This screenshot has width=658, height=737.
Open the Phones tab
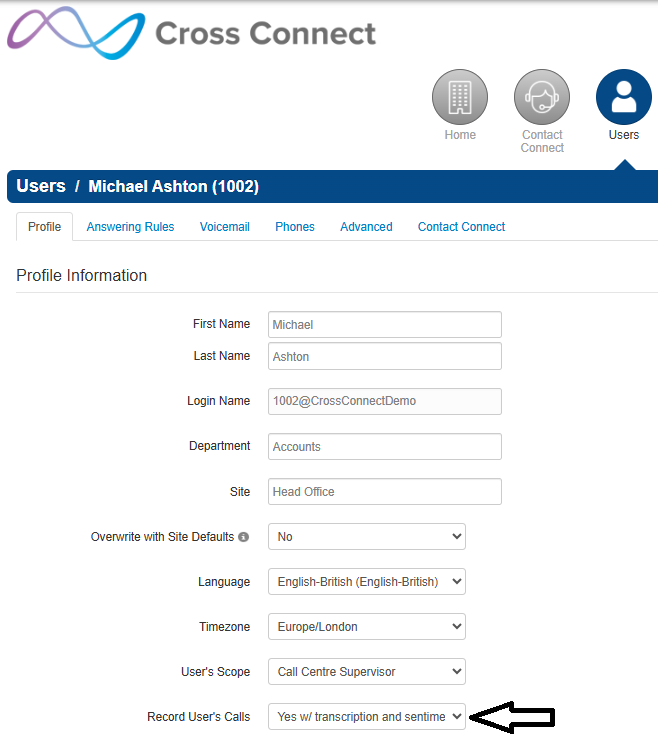click(x=295, y=227)
